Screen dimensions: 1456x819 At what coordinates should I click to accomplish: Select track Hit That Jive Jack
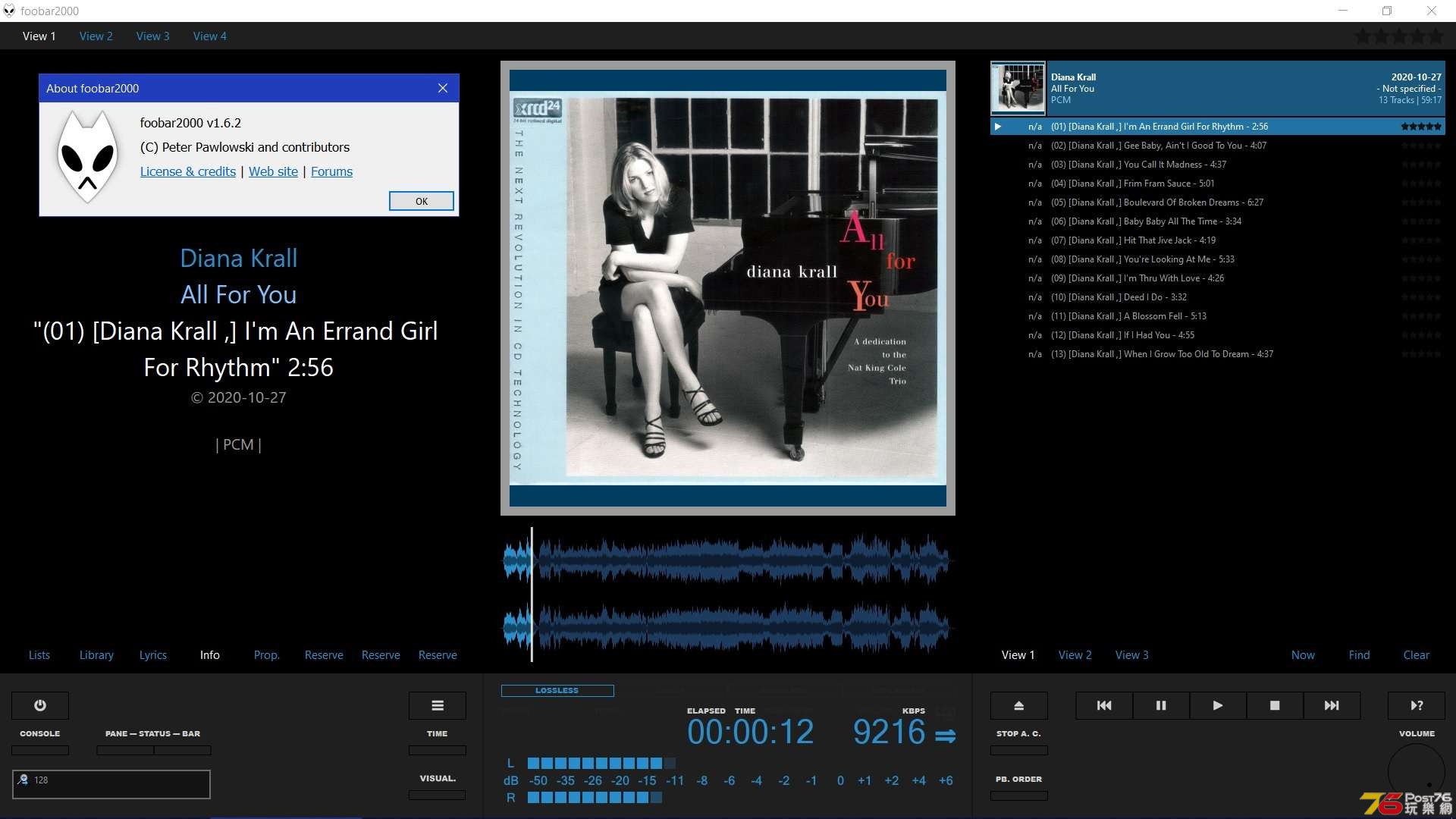tap(1217, 240)
